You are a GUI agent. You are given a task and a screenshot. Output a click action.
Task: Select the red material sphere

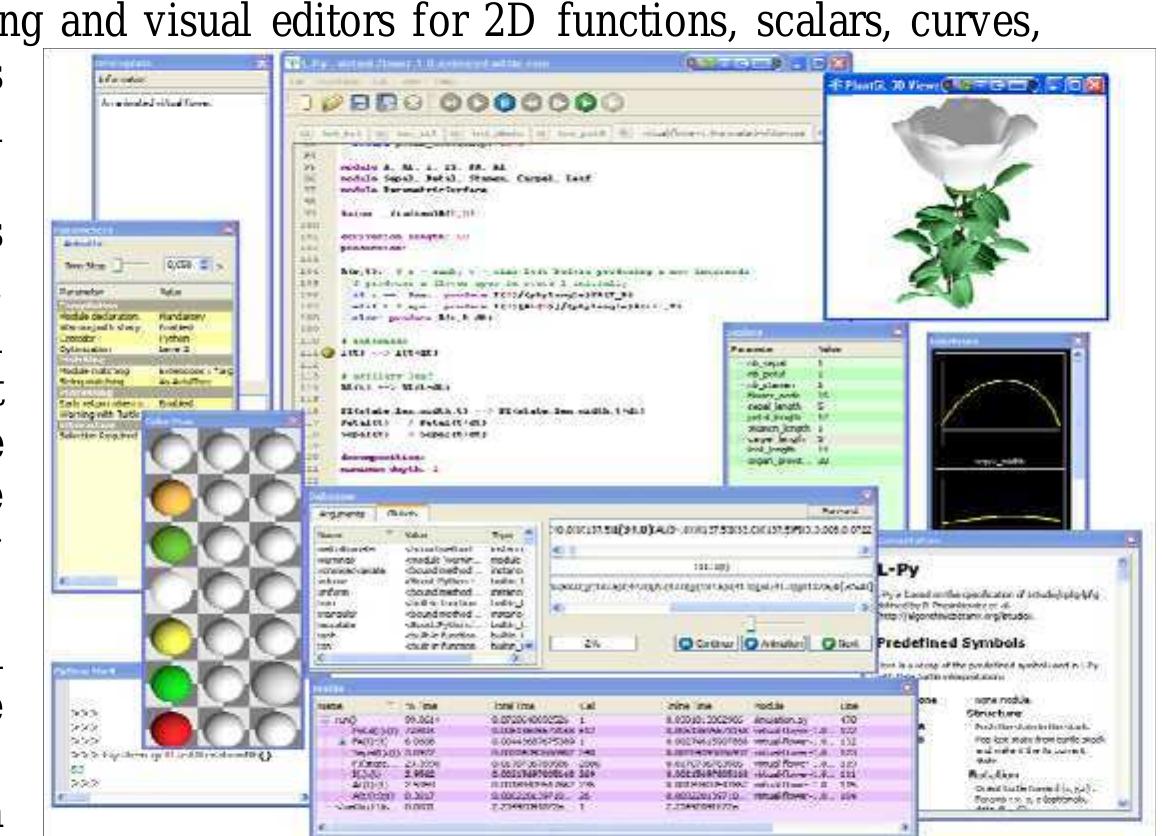click(x=171, y=728)
